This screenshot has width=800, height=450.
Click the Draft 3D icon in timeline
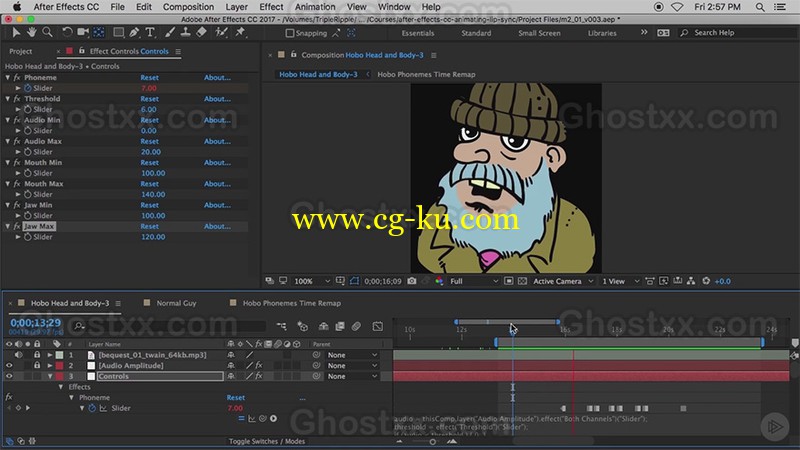[x=303, y=326]
